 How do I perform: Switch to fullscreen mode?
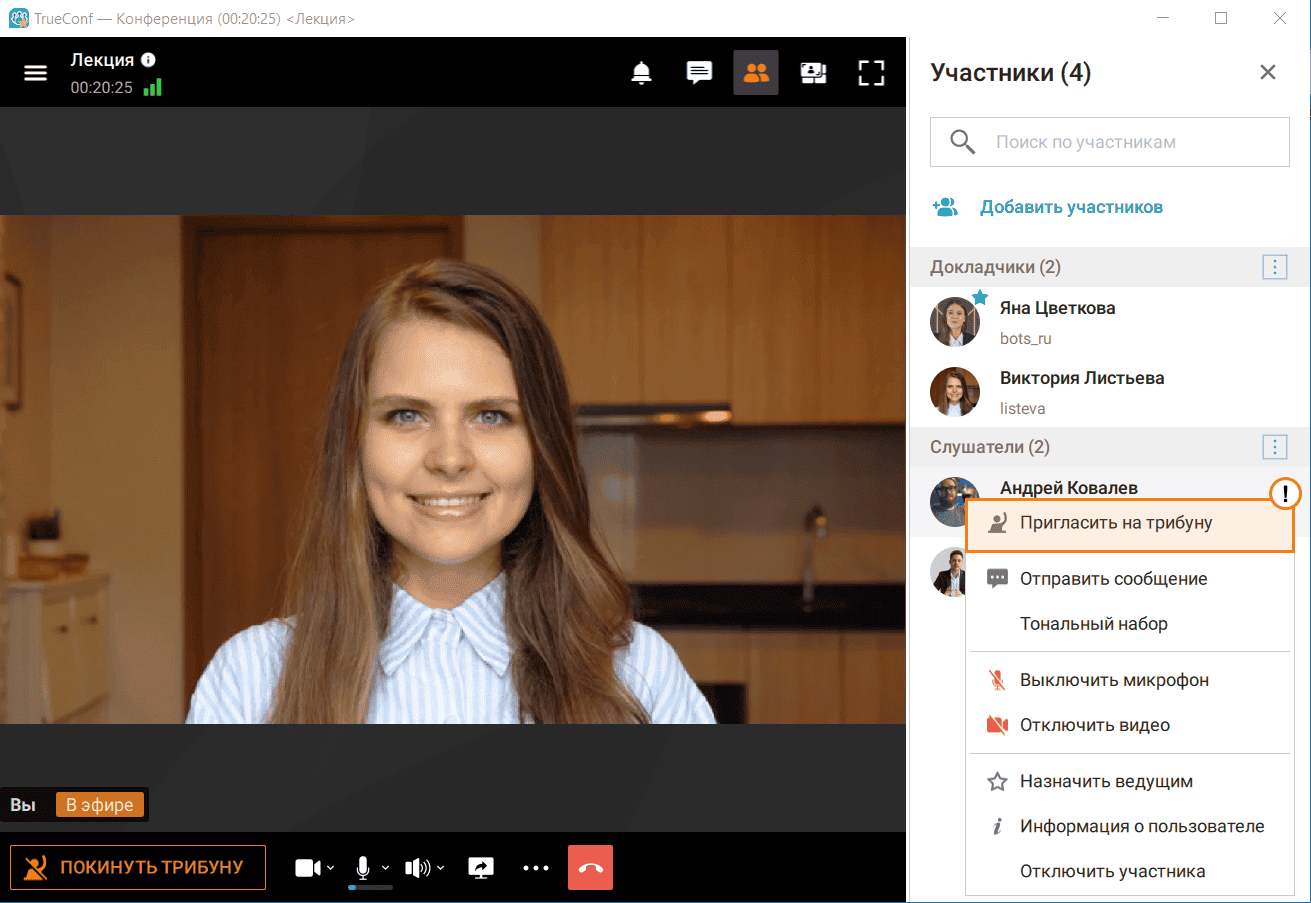872,73
